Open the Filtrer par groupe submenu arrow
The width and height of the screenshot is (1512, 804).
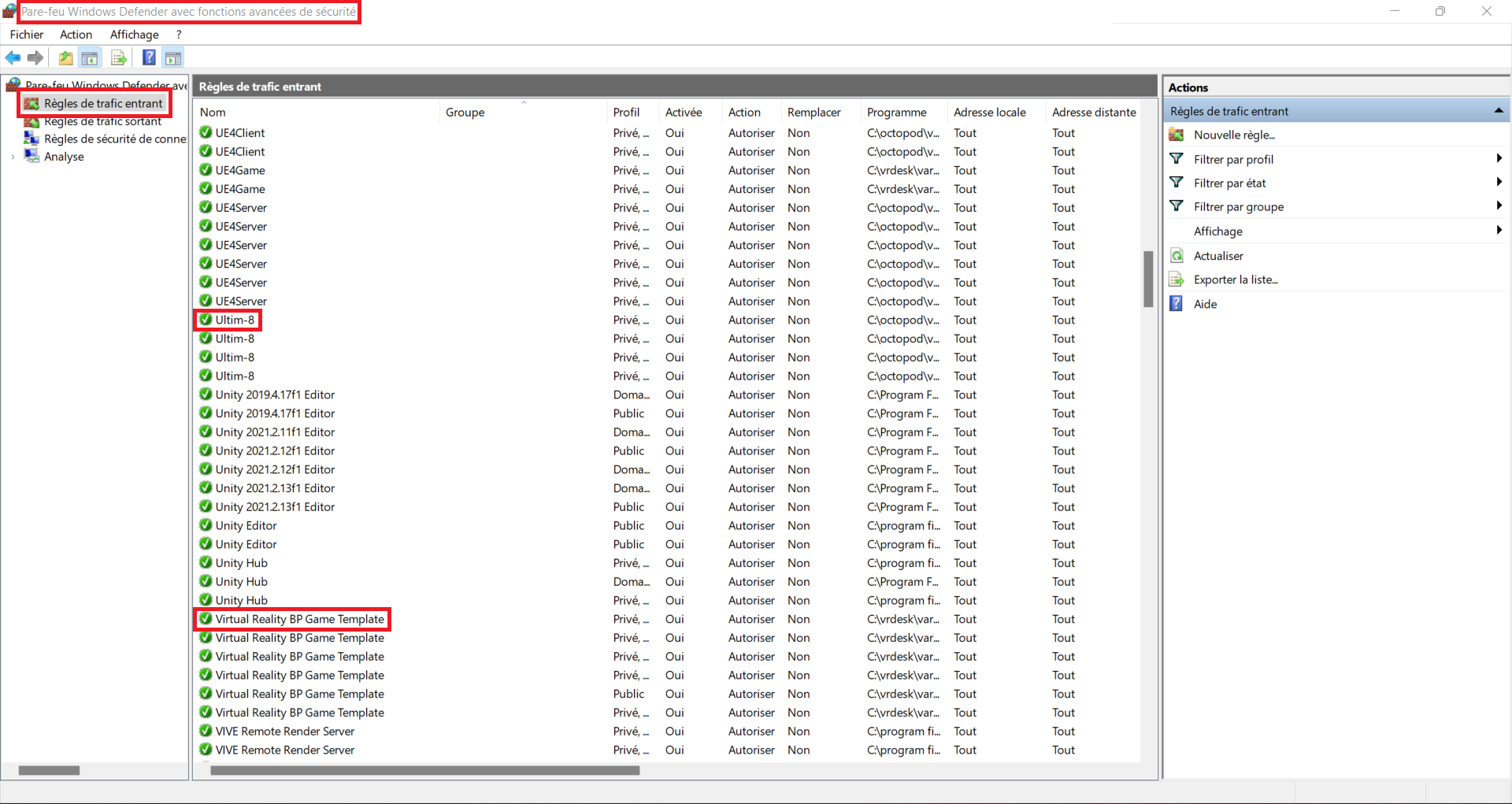[1499, 206]
